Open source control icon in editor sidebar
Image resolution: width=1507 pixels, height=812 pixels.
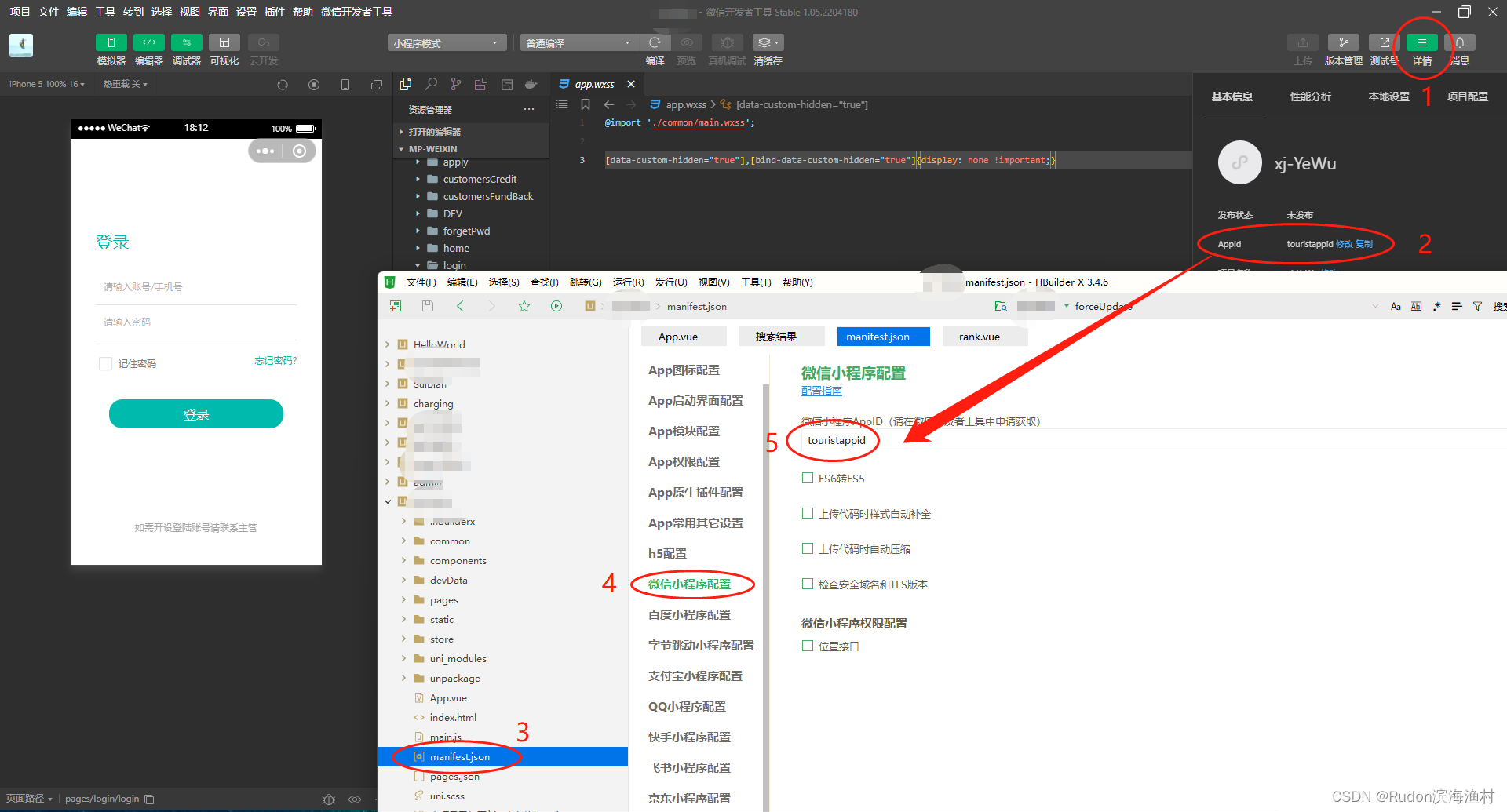click(456, 84)
